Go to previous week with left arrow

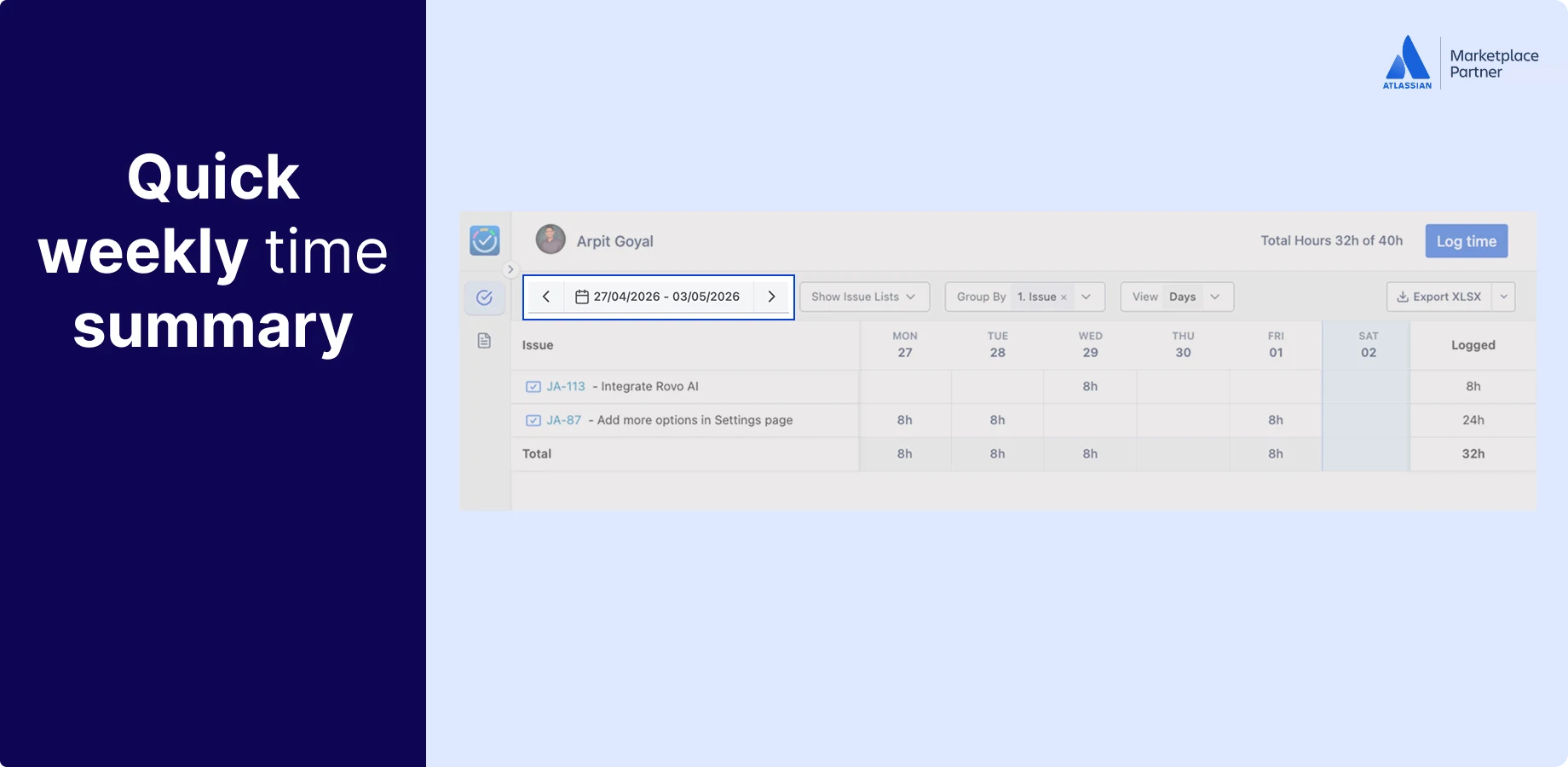point(546,297)
